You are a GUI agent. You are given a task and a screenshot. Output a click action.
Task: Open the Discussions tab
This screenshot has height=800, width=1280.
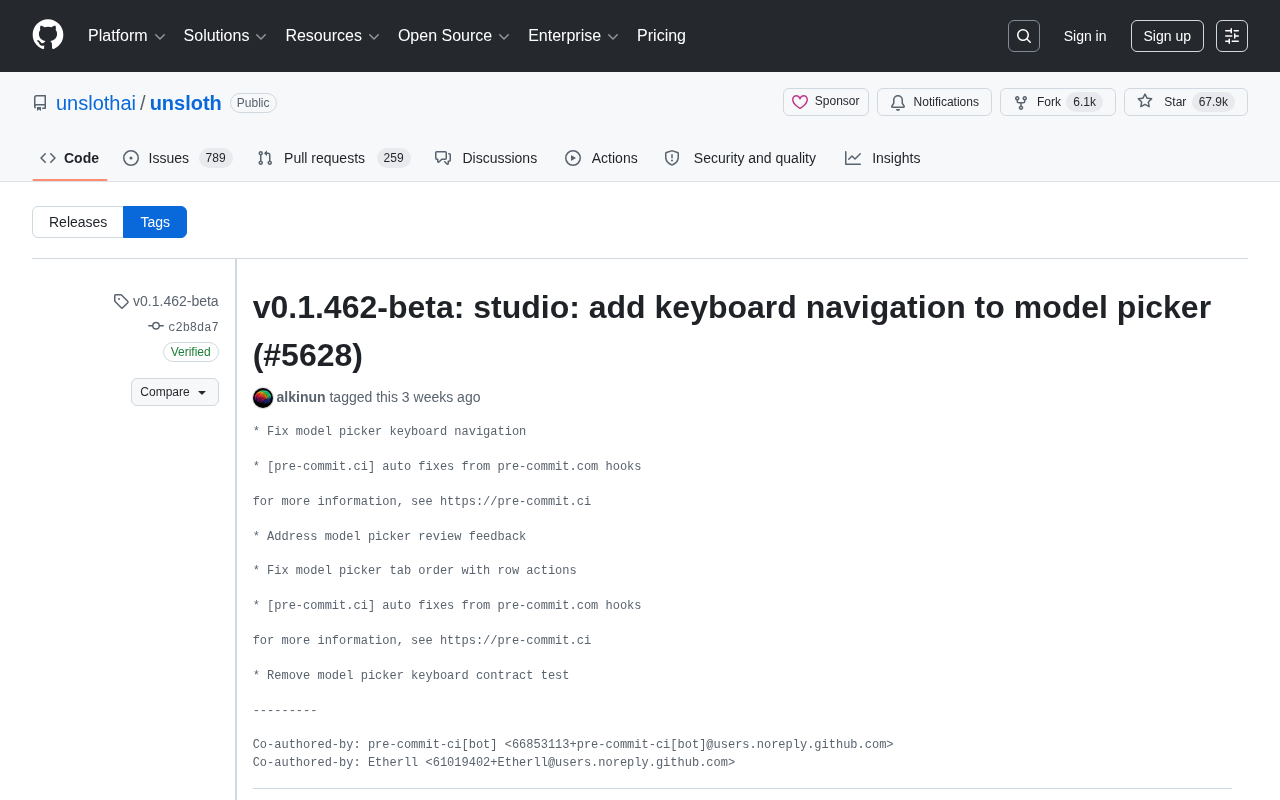486,158
